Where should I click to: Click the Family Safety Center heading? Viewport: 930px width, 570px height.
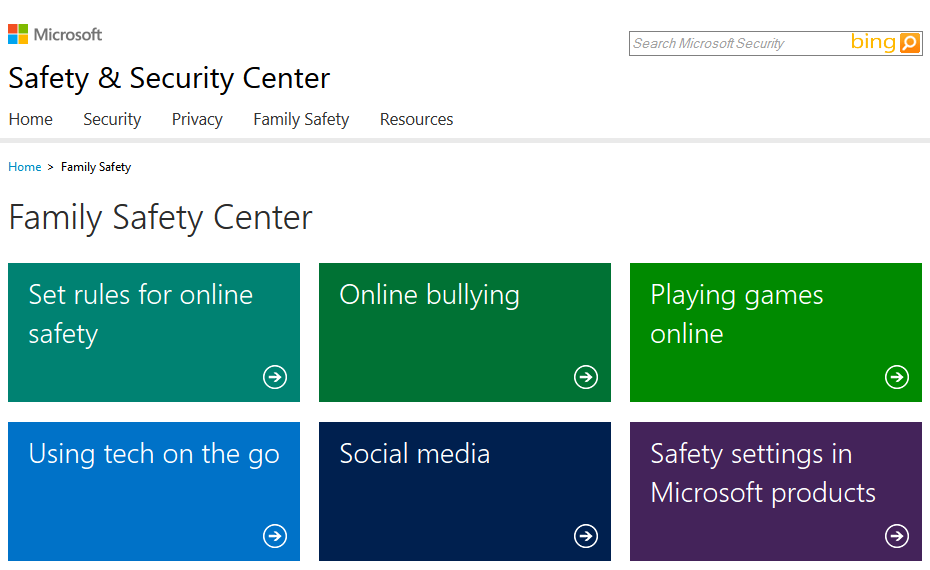[160, 218]
